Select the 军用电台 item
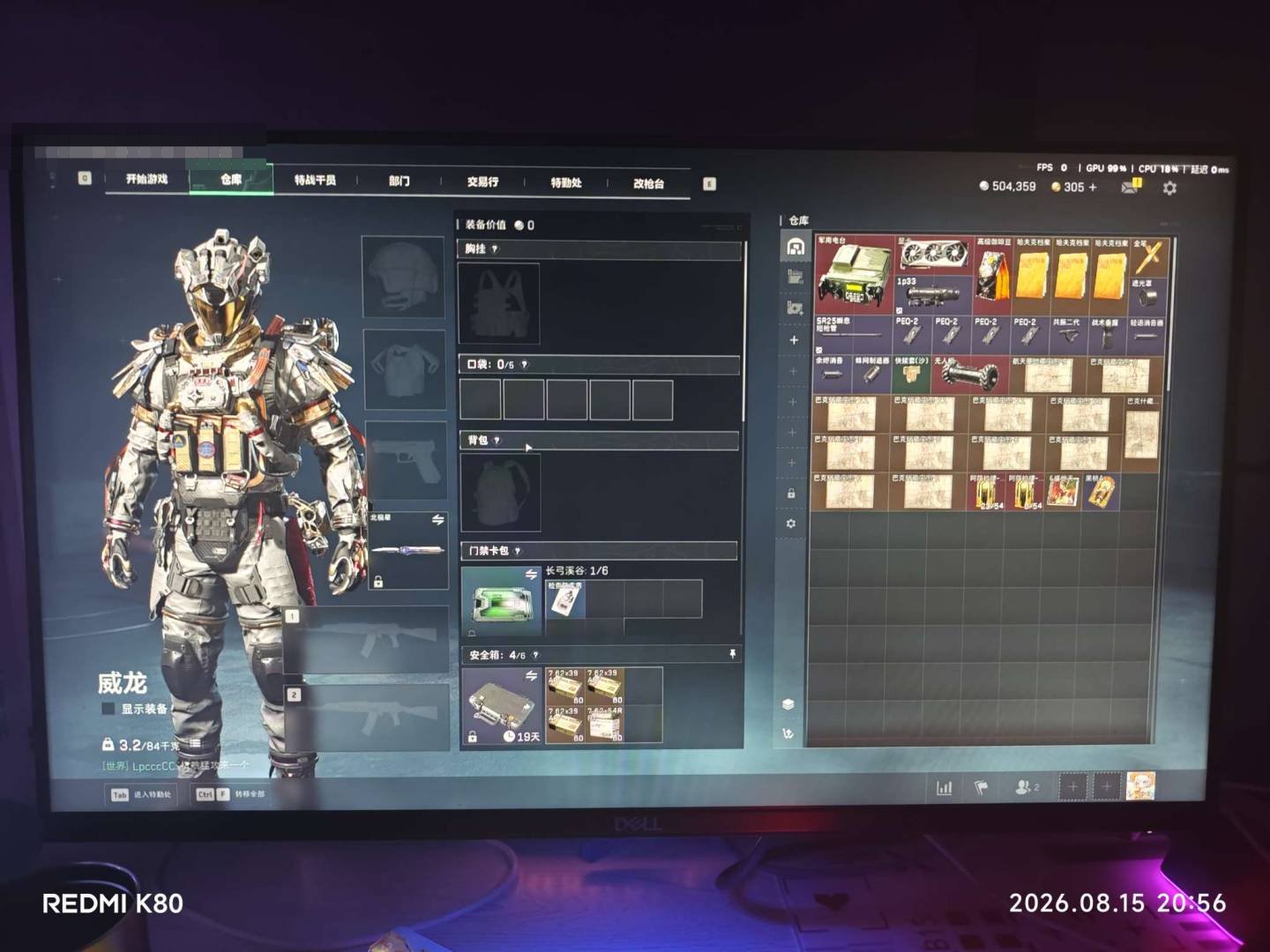Viewport: 1270px width, 952px height. (854, 273)
